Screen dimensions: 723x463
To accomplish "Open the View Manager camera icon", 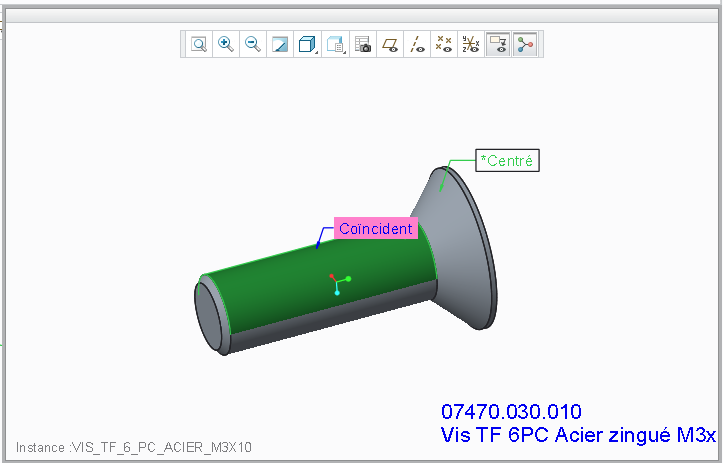I will click(x=363, y=44).
